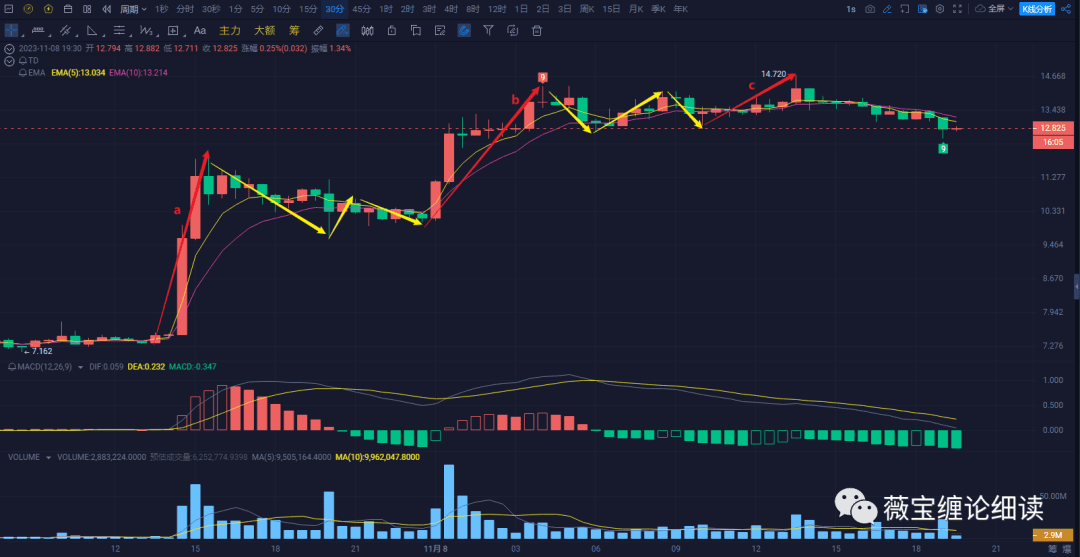The image size is (1080, 557).
Task: Open the 全屏 cloud dropdown
Action: 995,9
